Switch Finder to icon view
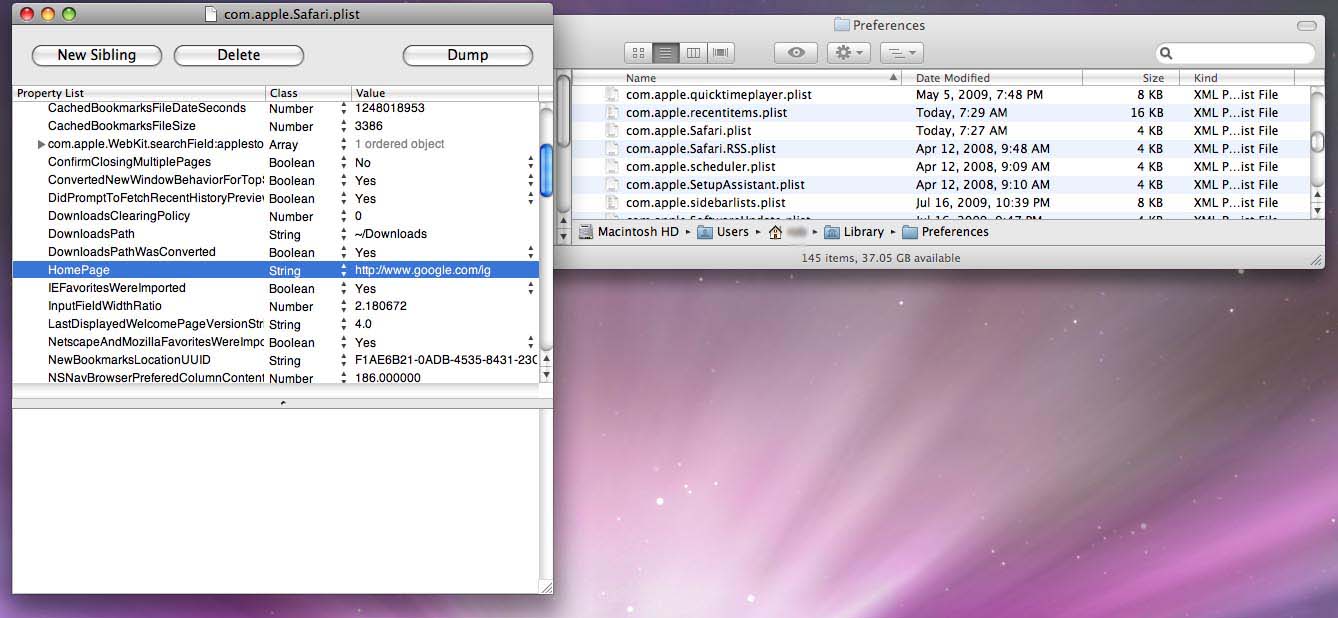Screen dimensions: 1338x618 [x=639, y=53]
